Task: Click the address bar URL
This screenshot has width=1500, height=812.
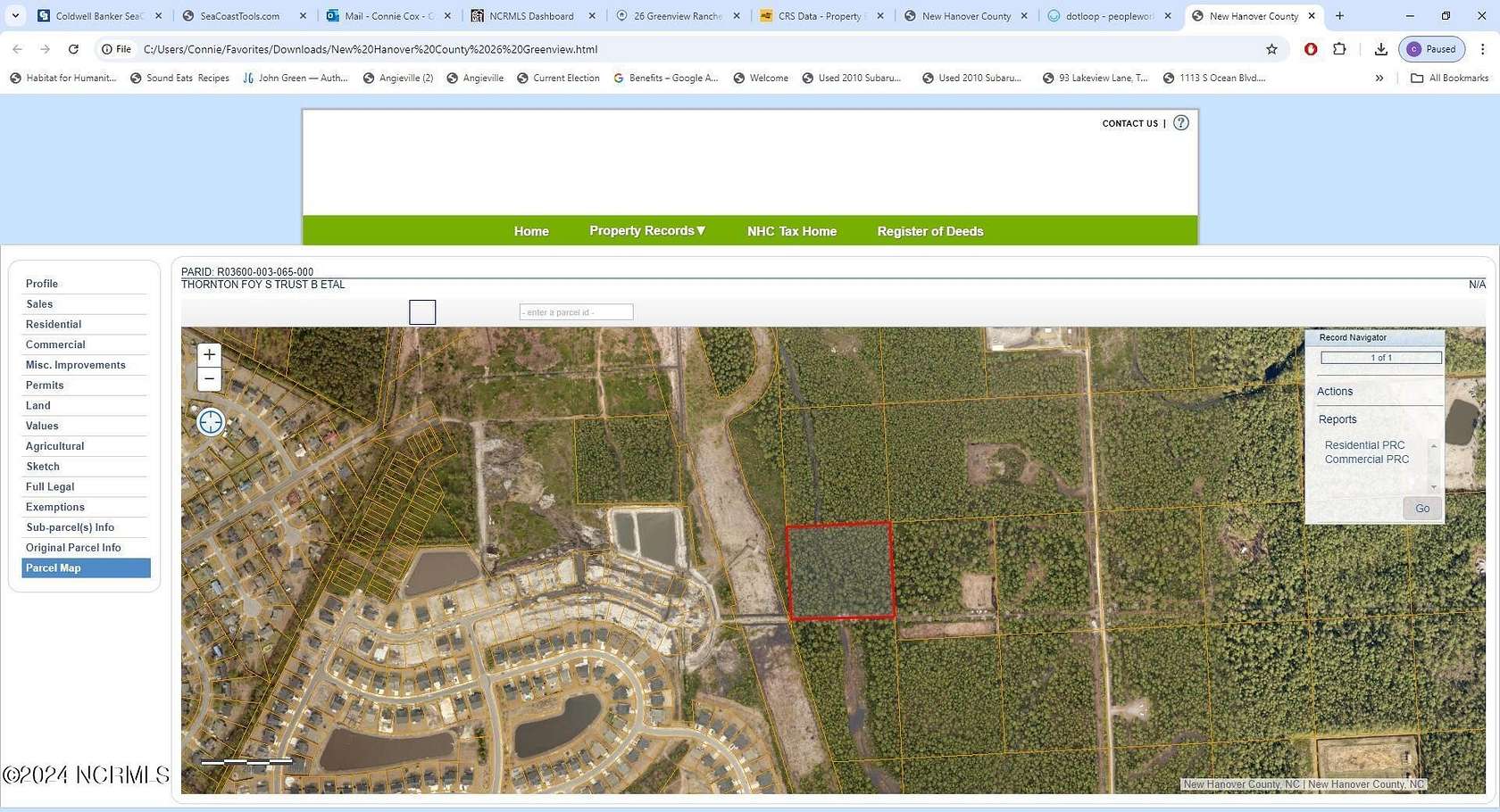Action: (371, 49)
